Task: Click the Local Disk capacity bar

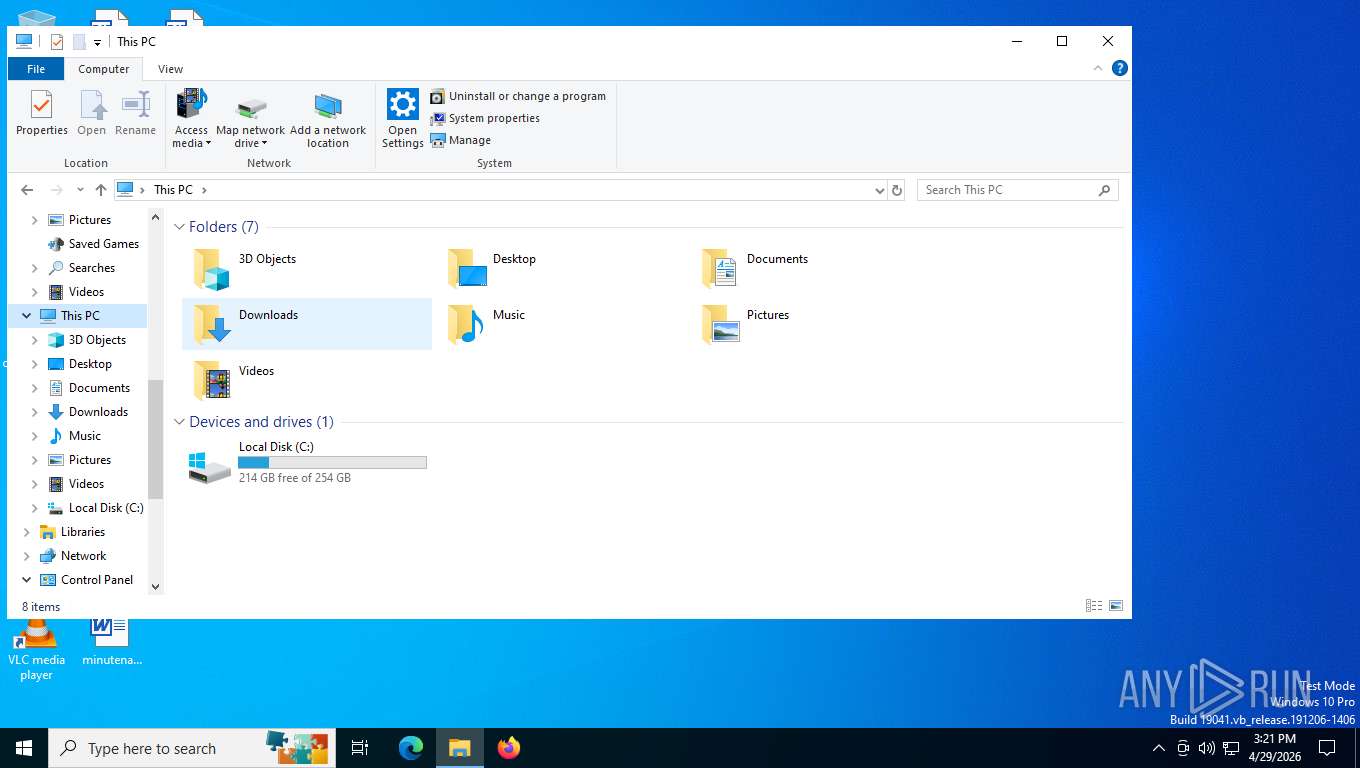Action: (x=332, y=462)
